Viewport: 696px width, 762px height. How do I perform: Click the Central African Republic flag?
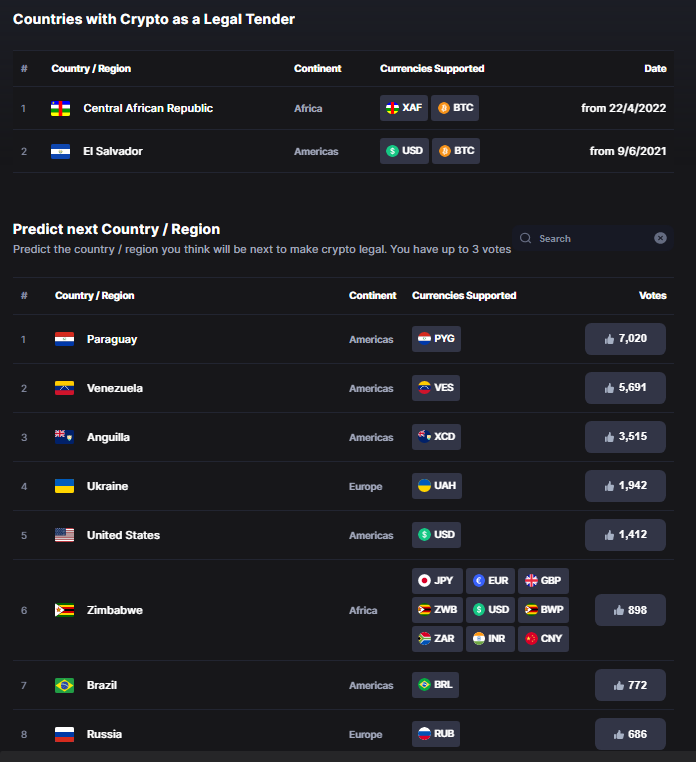(60, 108)
